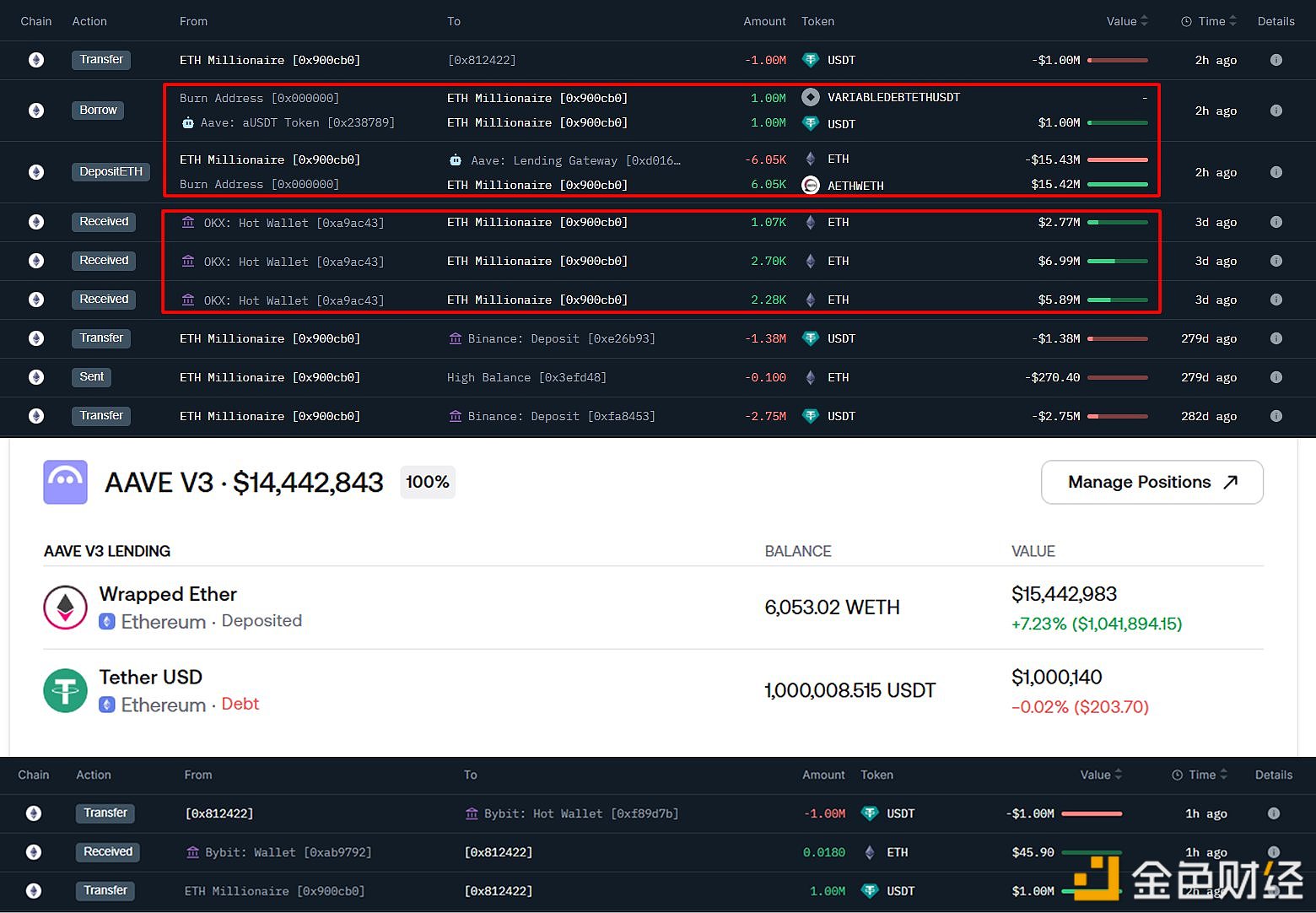Click the DepositETH action tag
1316x913 pixels.
tap(111, 172)
